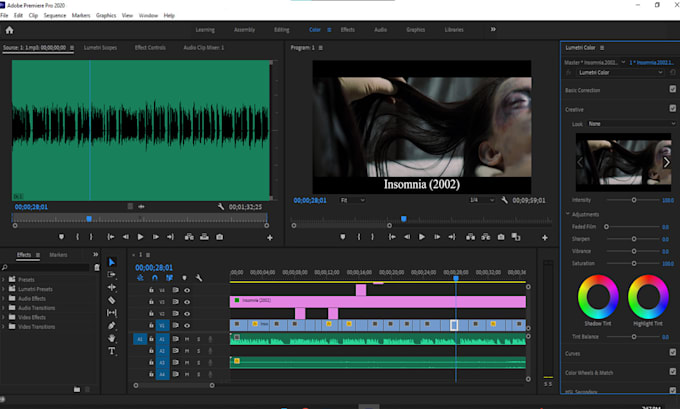Select the Razor tool
The image size is (680, 409).
tap(111, 300)
